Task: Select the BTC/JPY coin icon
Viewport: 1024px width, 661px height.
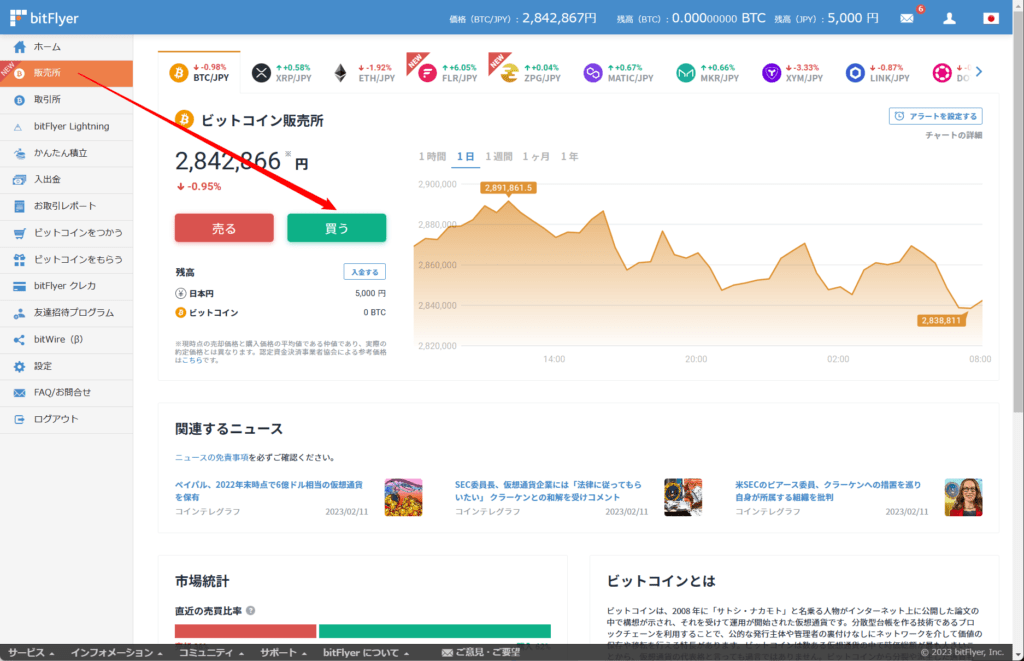Action: click(x=178, y=73)
